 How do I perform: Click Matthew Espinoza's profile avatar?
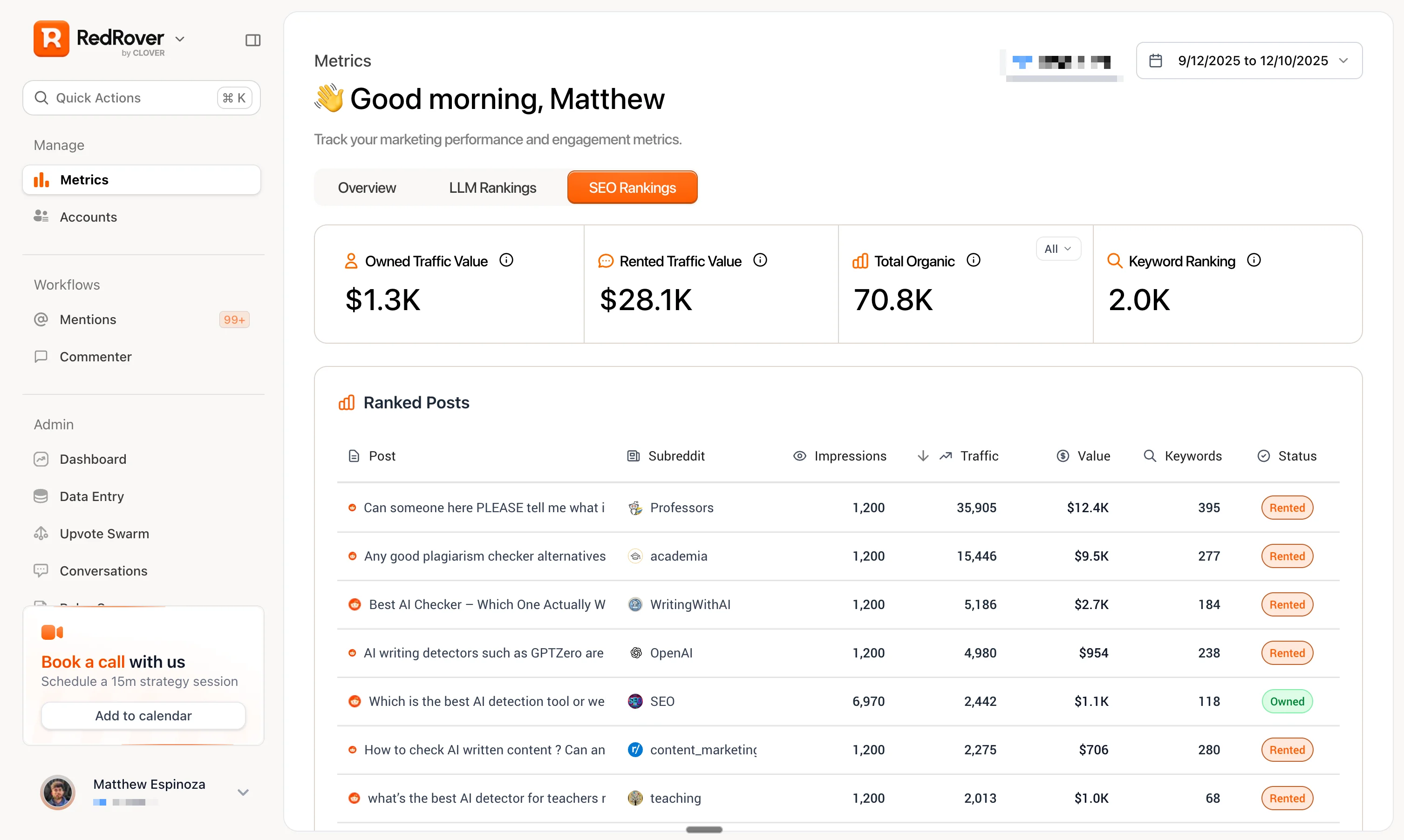click(58, 792)
